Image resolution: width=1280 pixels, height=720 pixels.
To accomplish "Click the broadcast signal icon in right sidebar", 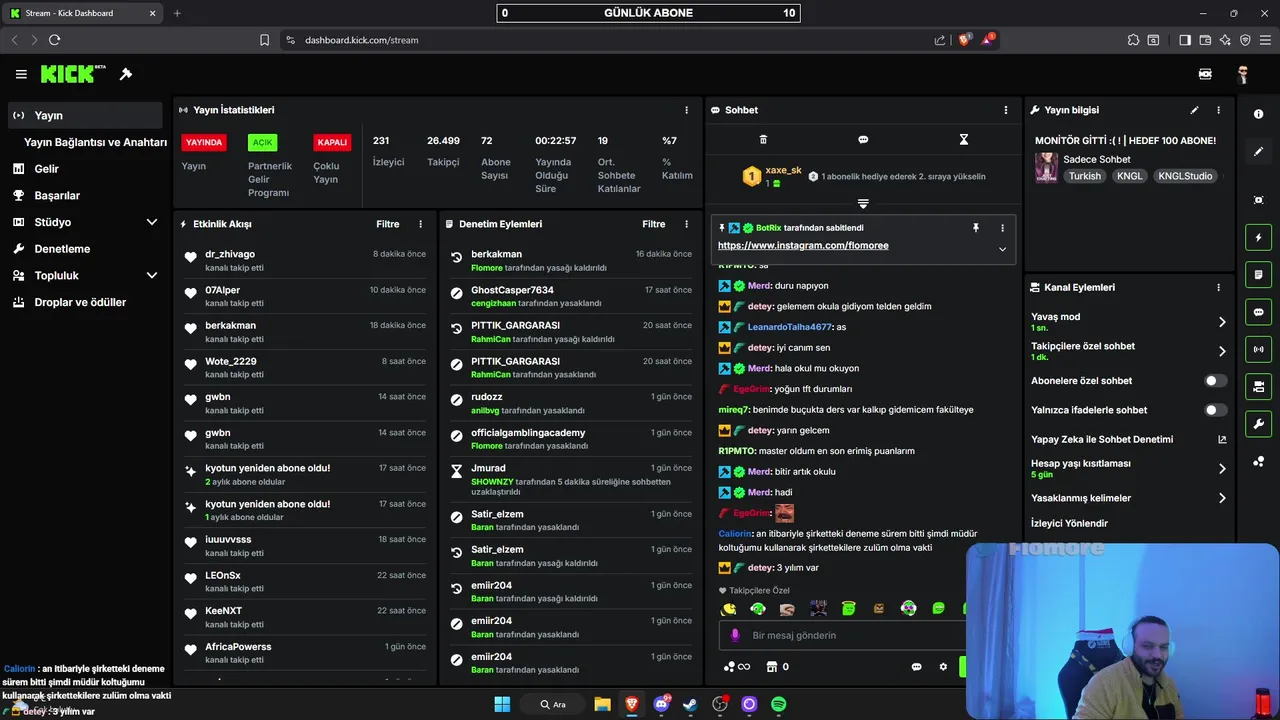I will [x=1258, y=349].
